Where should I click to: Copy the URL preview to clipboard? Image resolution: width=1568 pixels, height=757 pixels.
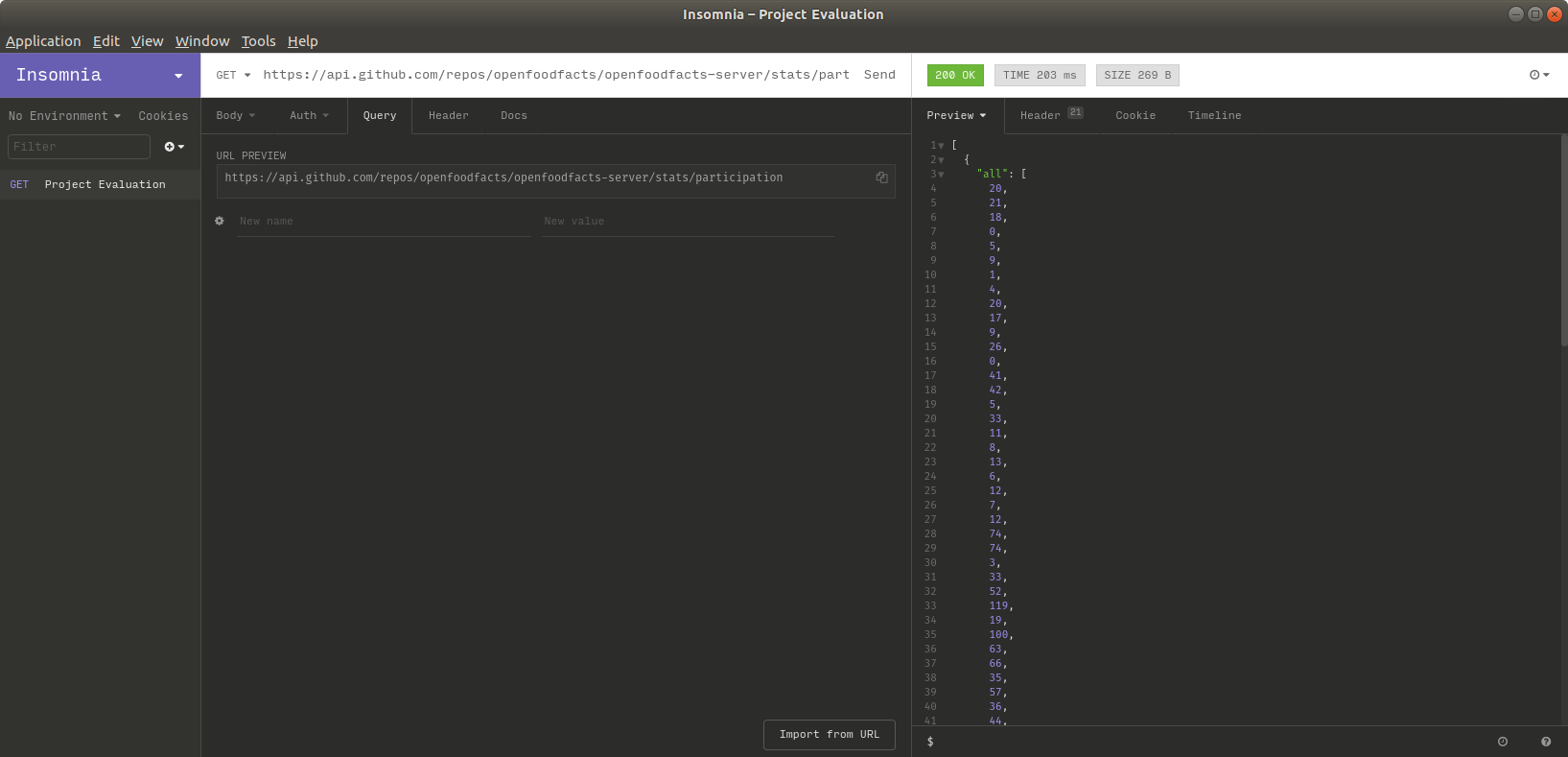point(881,177)
